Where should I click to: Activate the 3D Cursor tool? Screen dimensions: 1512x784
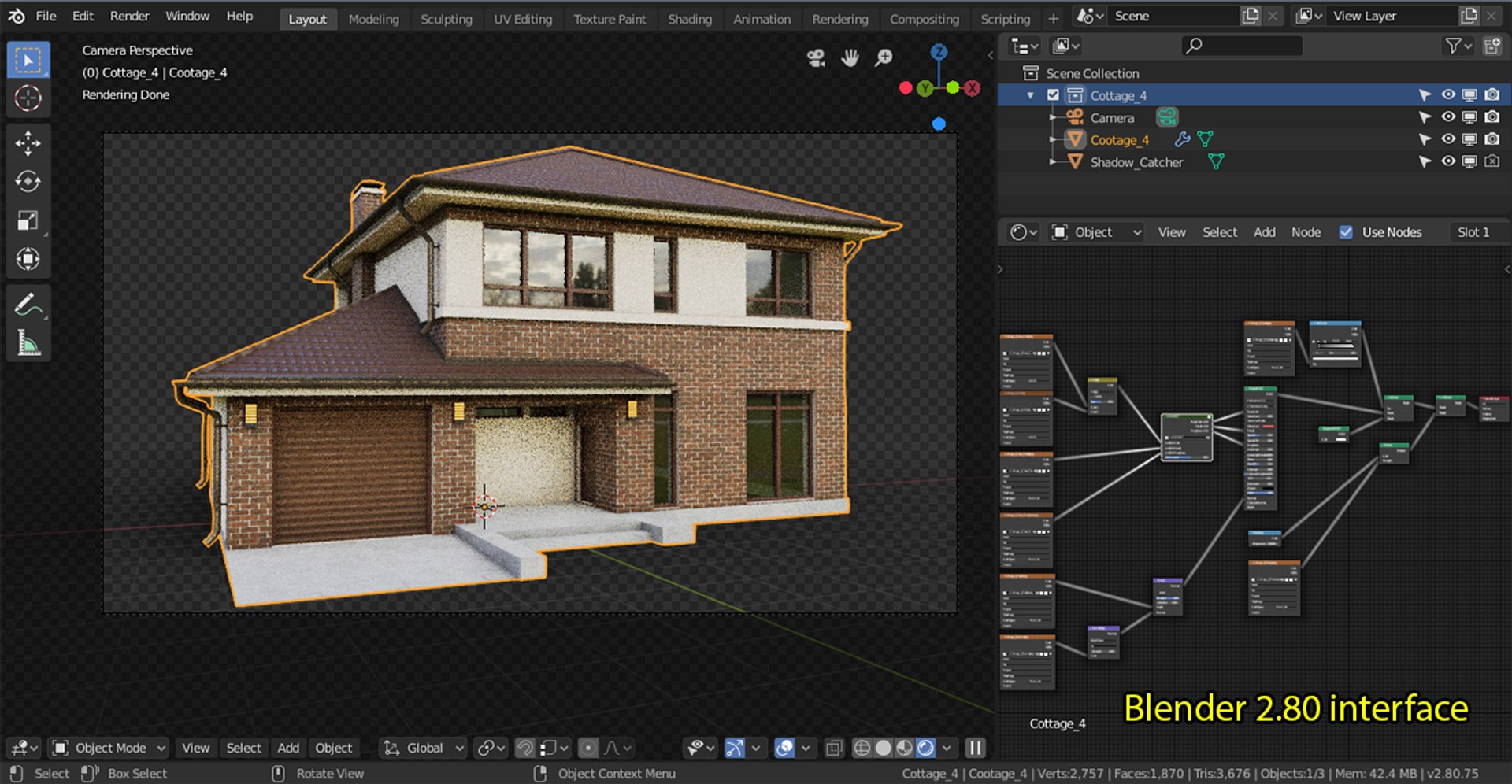click(x=28, y=98)
